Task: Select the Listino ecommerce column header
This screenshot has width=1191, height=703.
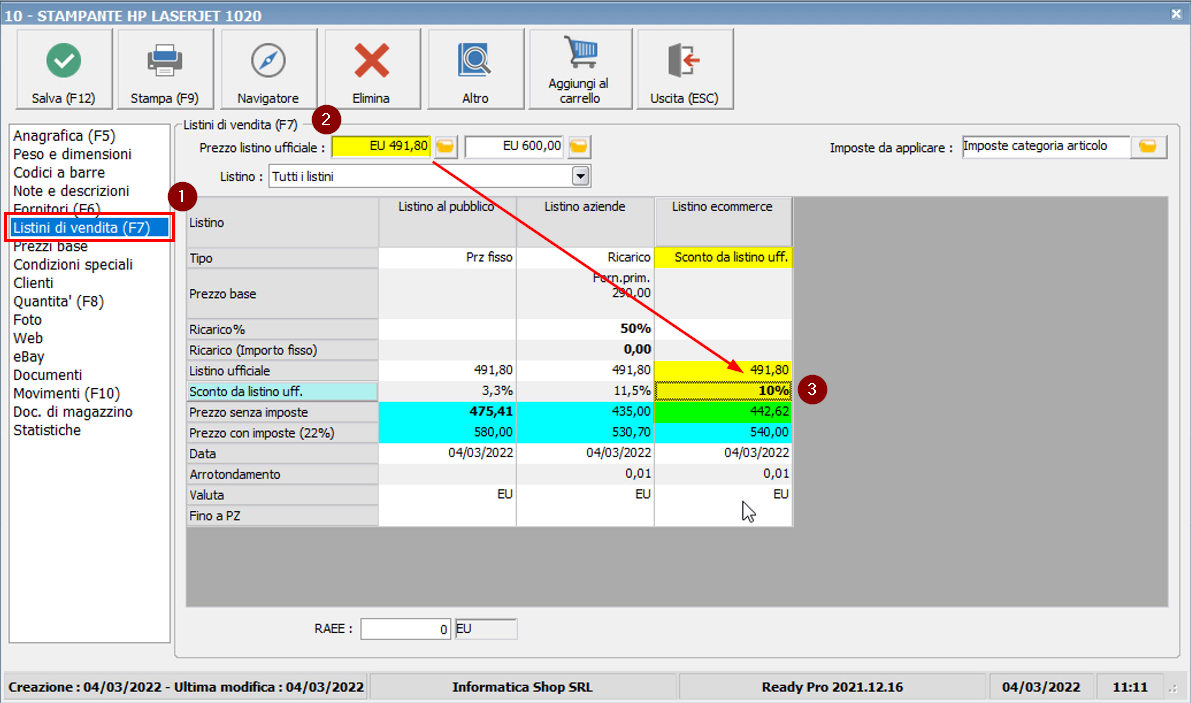Action: click(723, 222)
